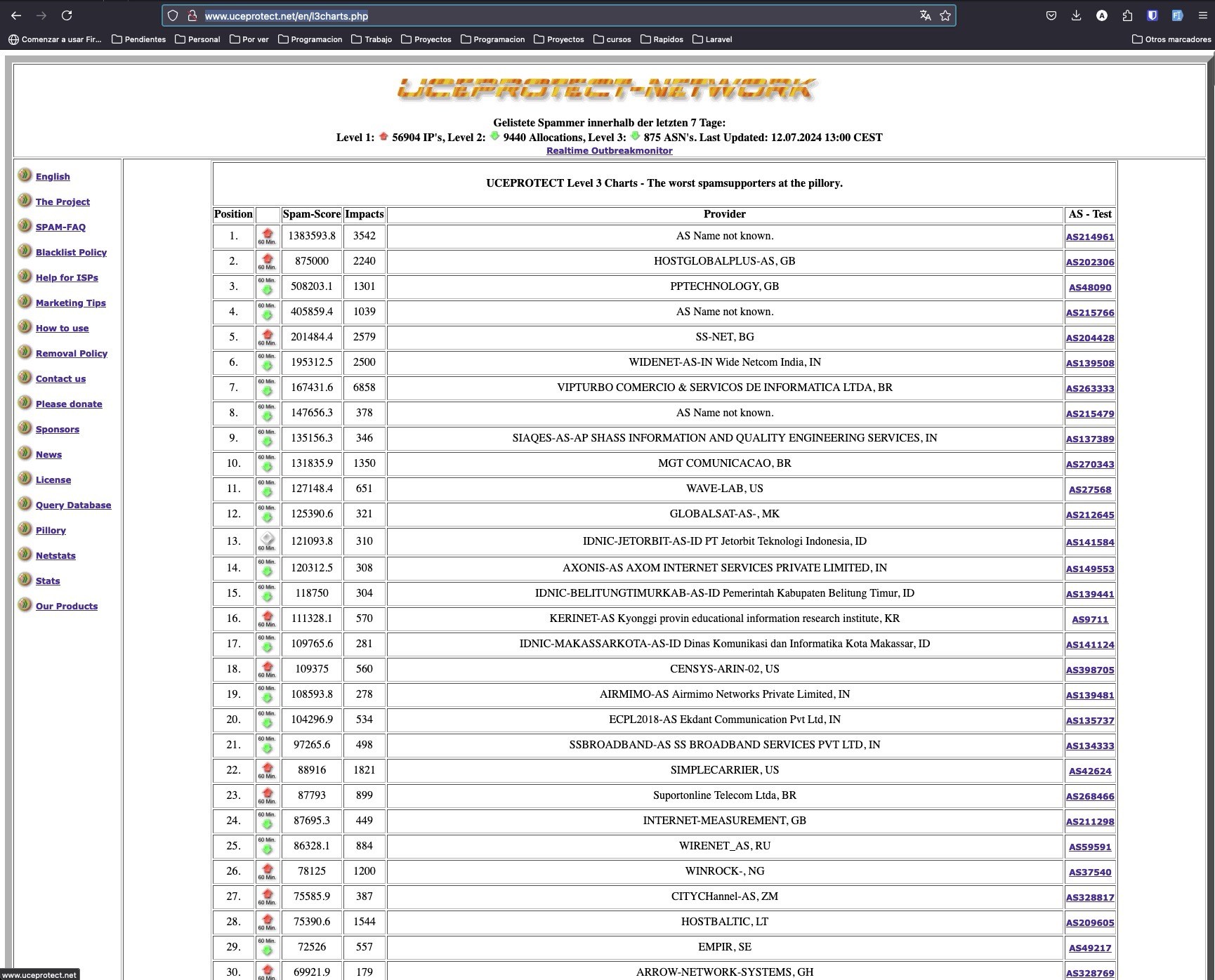The image size is (1215, 980).
Task: Click the bullet icon beside Pillory
Action: 25,529
